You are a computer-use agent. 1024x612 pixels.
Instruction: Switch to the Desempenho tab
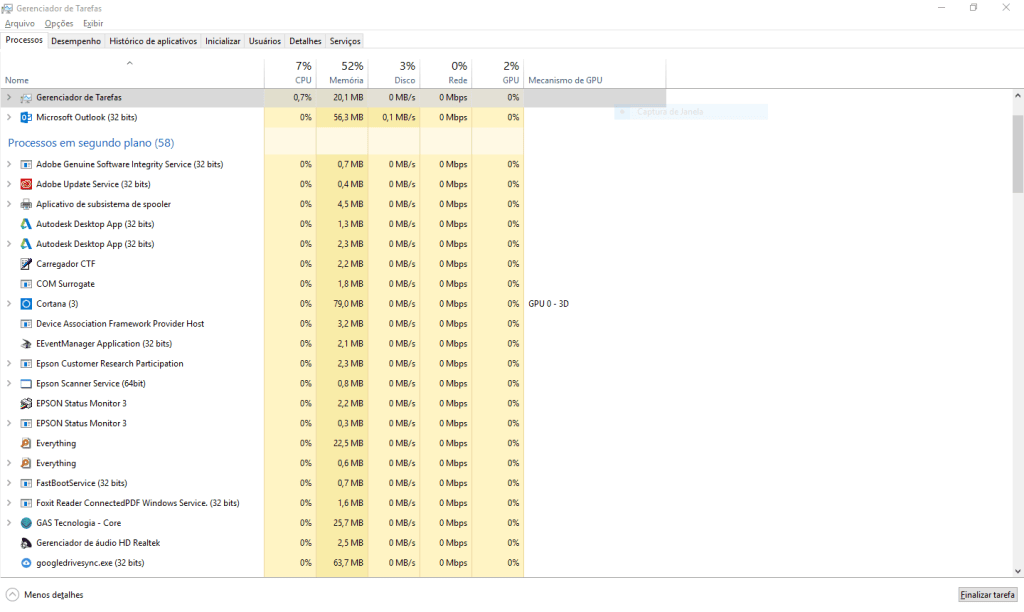(76, 41)
